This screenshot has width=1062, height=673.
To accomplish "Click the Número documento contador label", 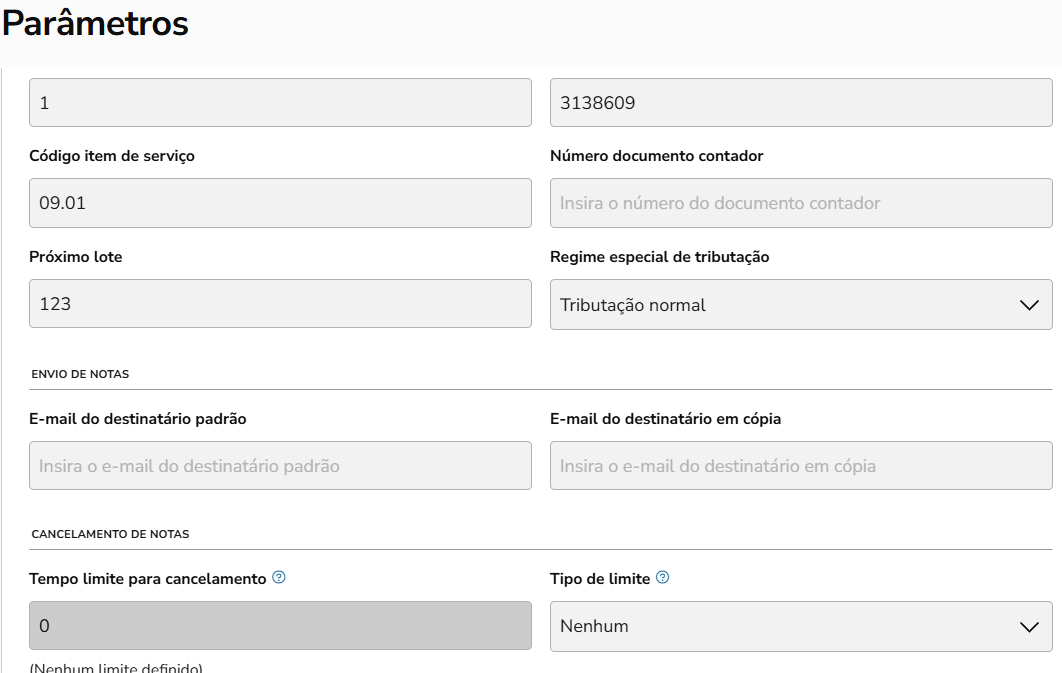I will (x=656, y=156).
